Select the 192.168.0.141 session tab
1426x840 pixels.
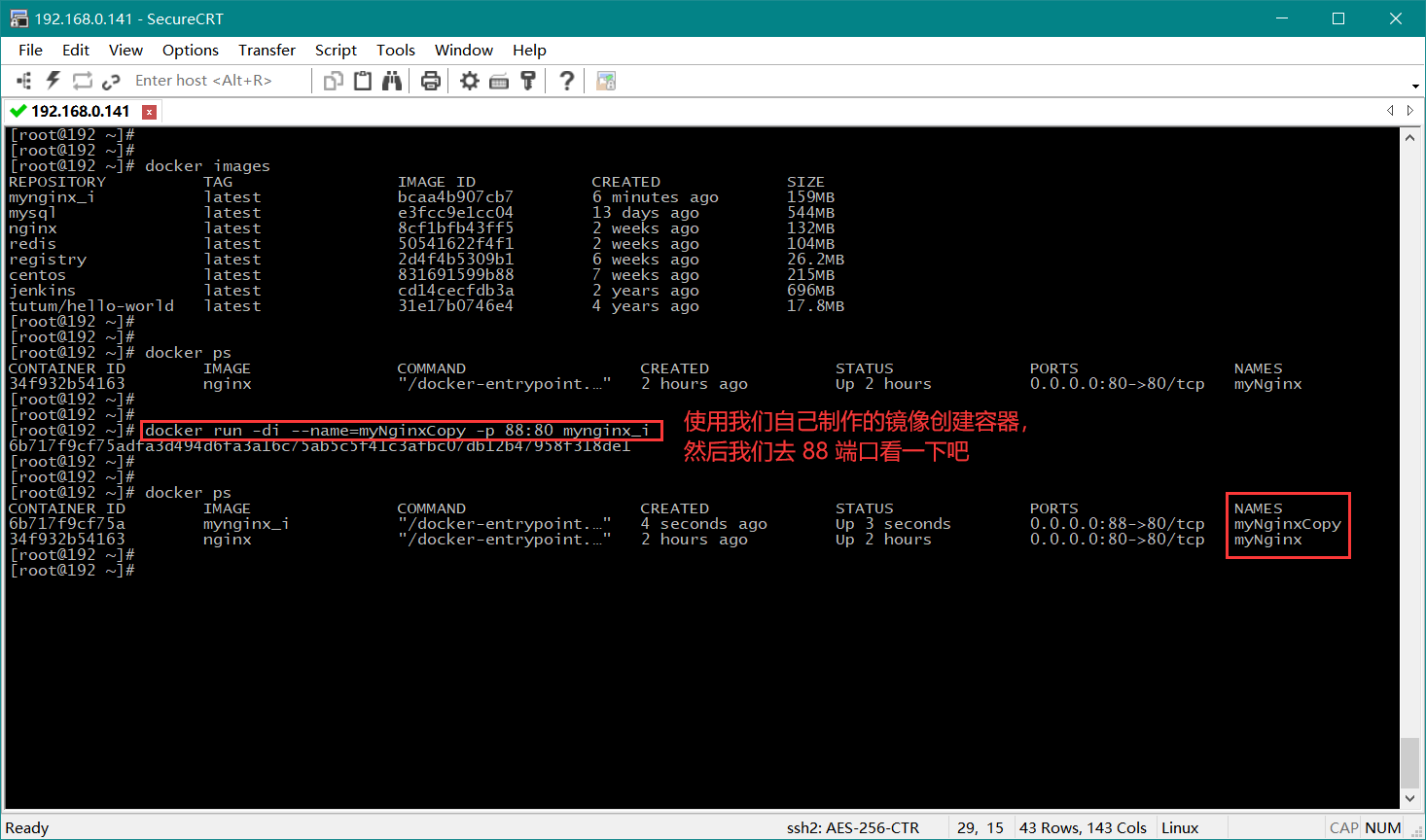point(80,112)
